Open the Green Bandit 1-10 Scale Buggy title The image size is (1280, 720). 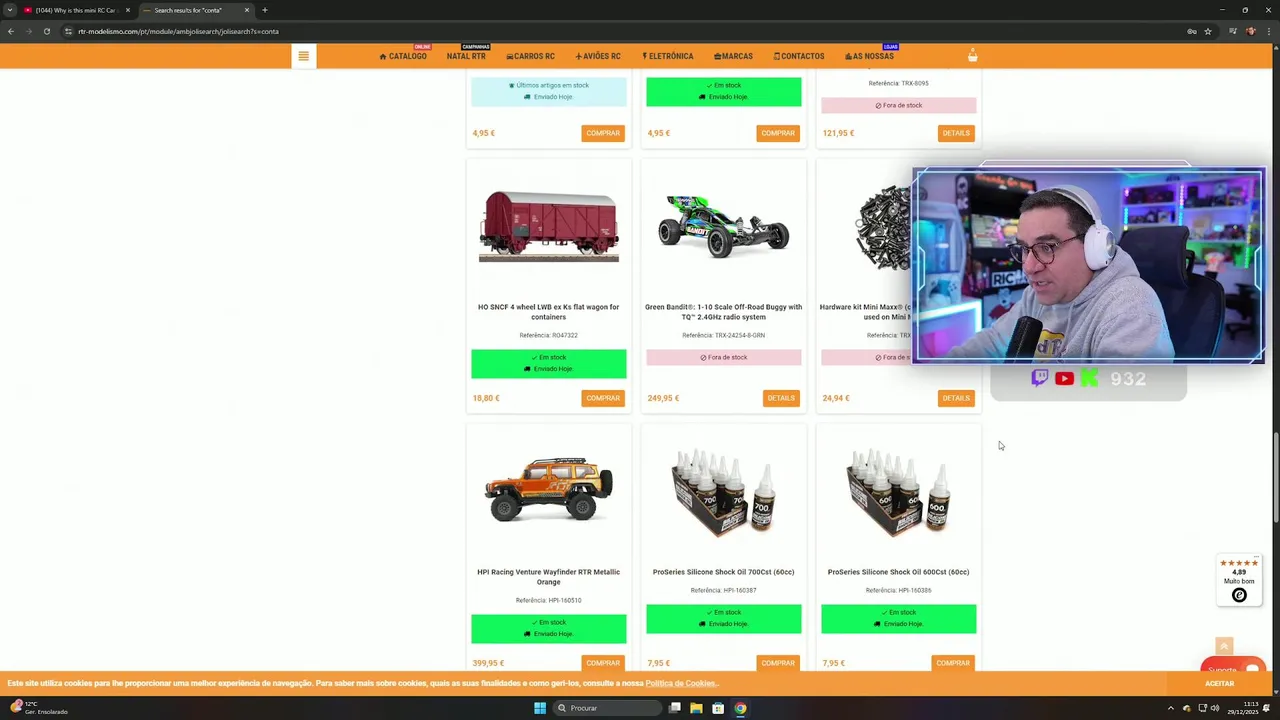pyautogui.click(x=724, y=312)
